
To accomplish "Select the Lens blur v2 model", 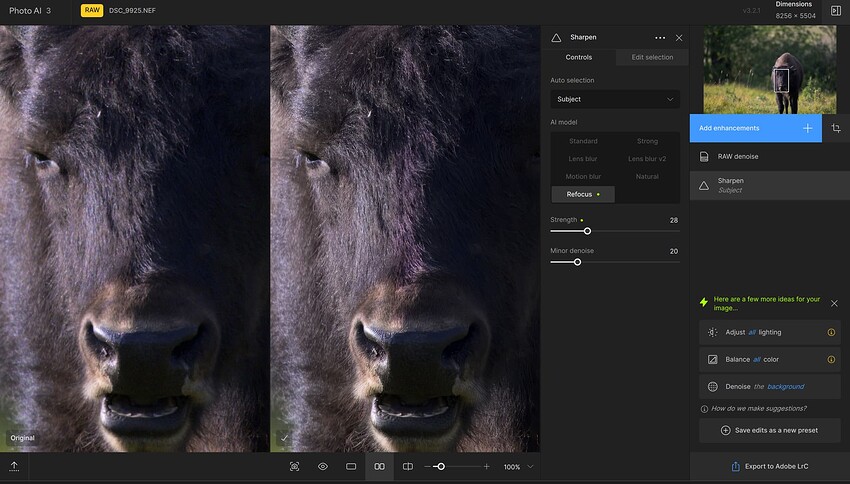I will coord(647,159).
